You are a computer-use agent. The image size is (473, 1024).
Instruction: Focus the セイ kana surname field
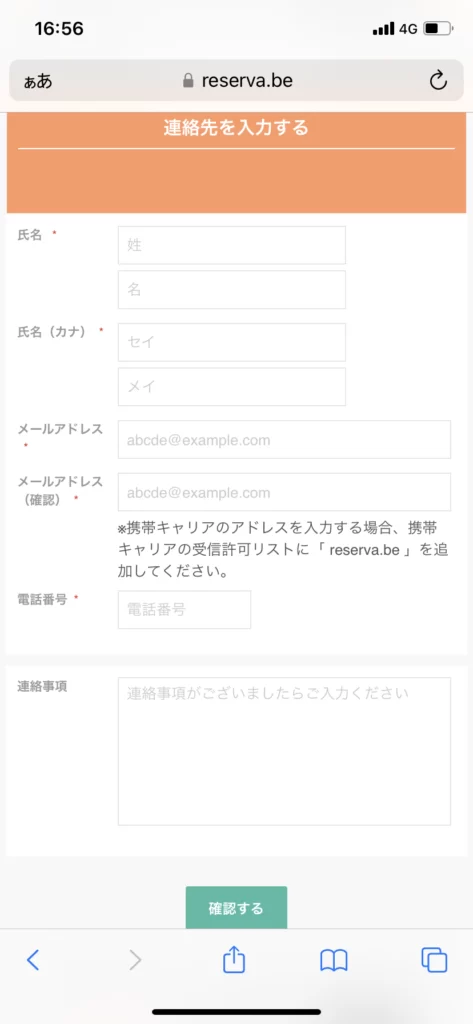coord(232,342)
